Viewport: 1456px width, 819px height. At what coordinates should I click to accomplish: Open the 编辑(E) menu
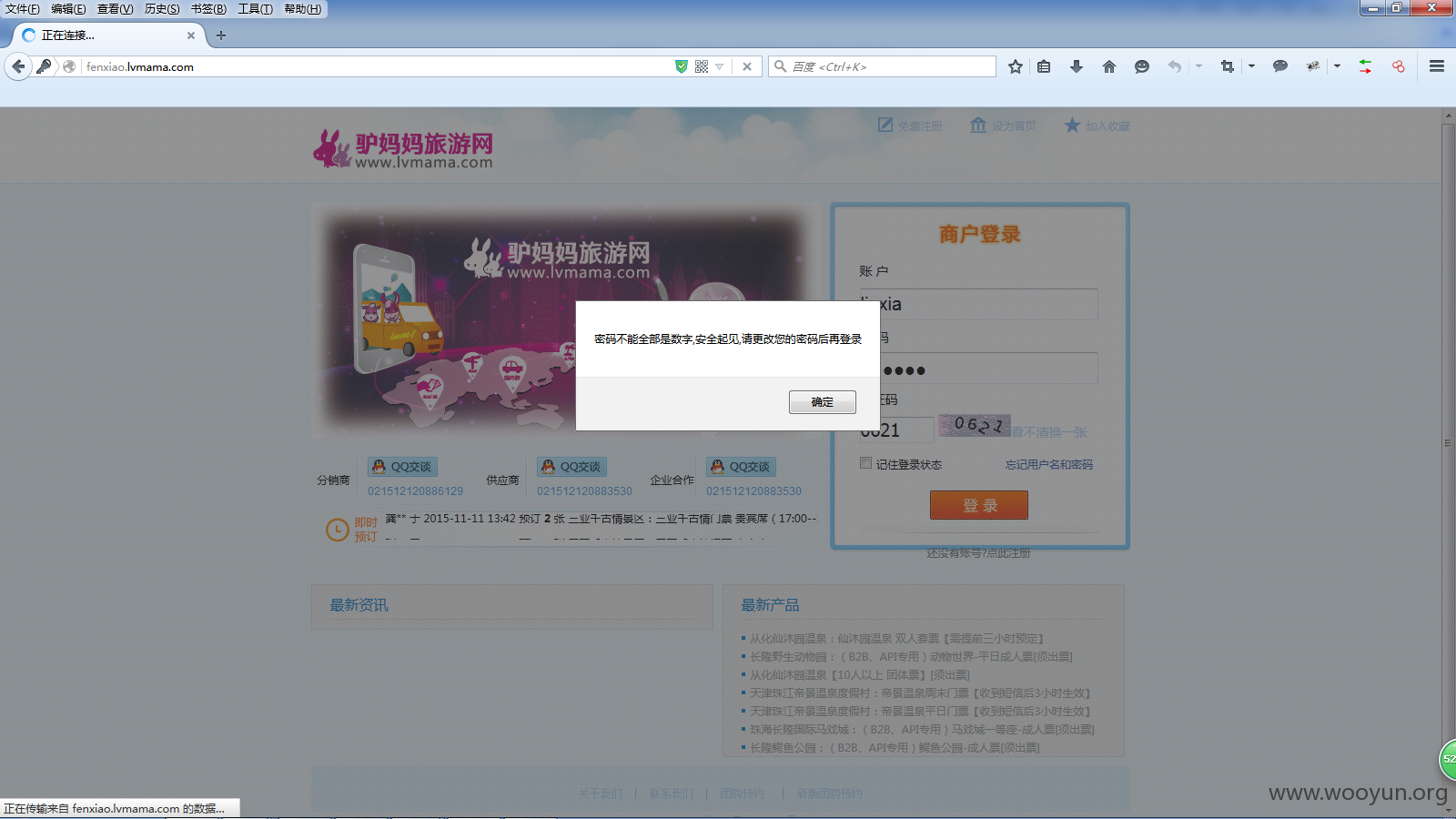pyautogui.click(x=68, y=8)
